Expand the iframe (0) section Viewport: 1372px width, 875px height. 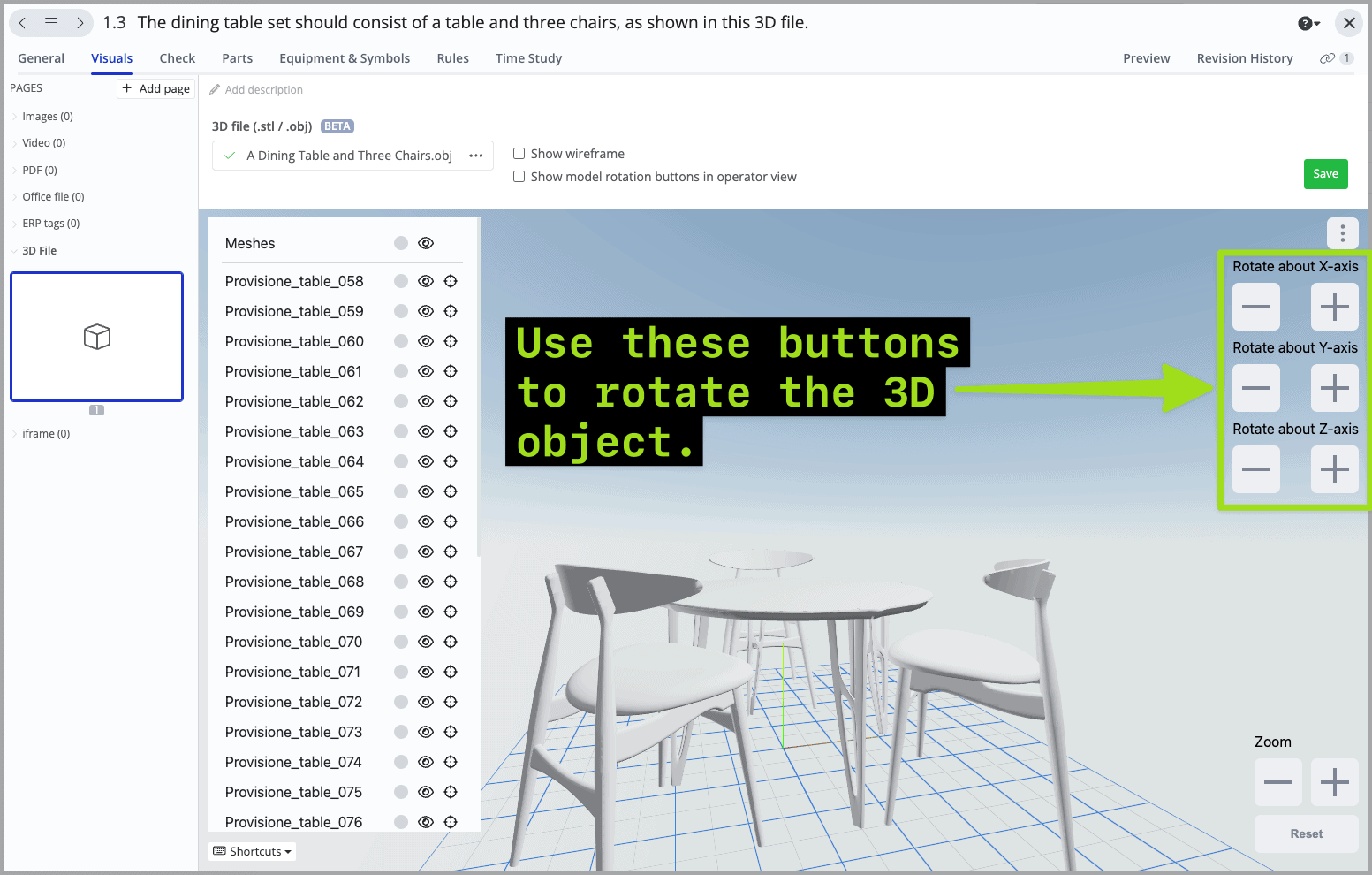point(44,433)
